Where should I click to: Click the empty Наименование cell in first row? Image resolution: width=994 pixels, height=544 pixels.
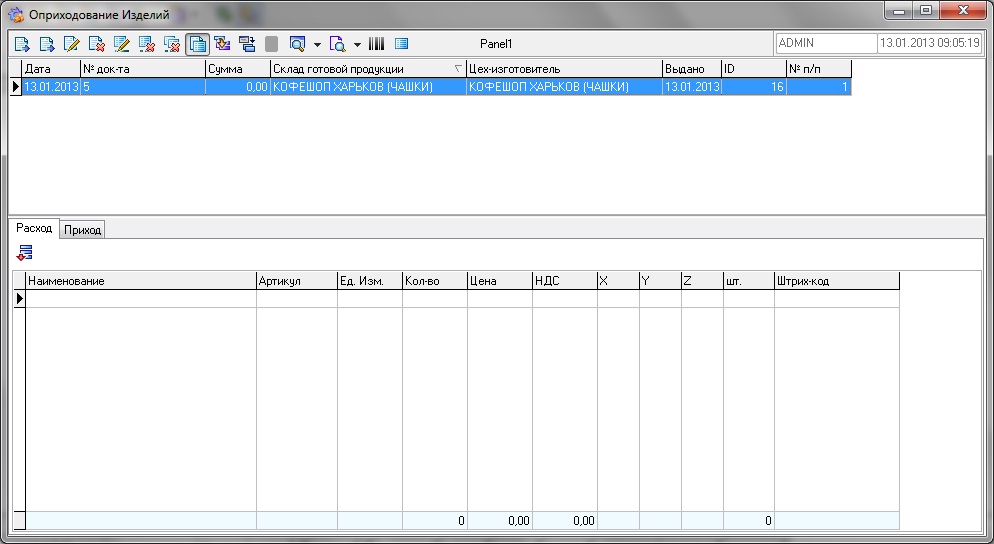[x=140, y=298]
